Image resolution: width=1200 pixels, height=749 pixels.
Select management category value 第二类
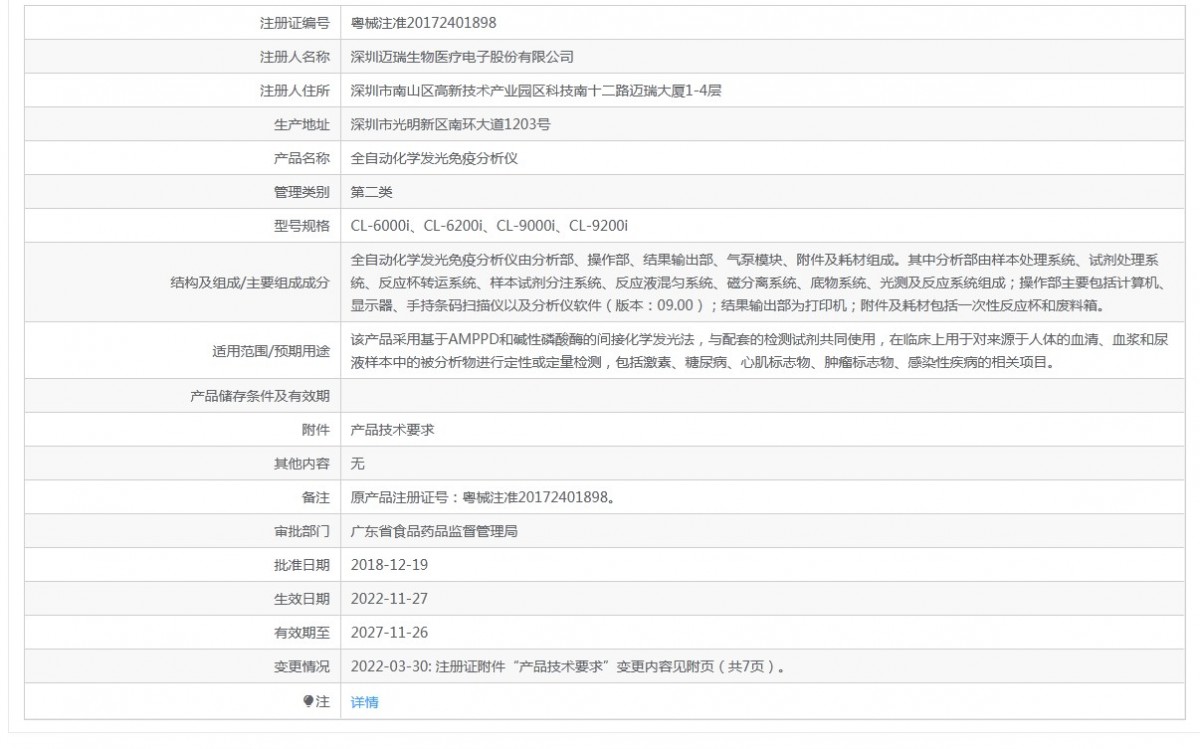point(372,192)
